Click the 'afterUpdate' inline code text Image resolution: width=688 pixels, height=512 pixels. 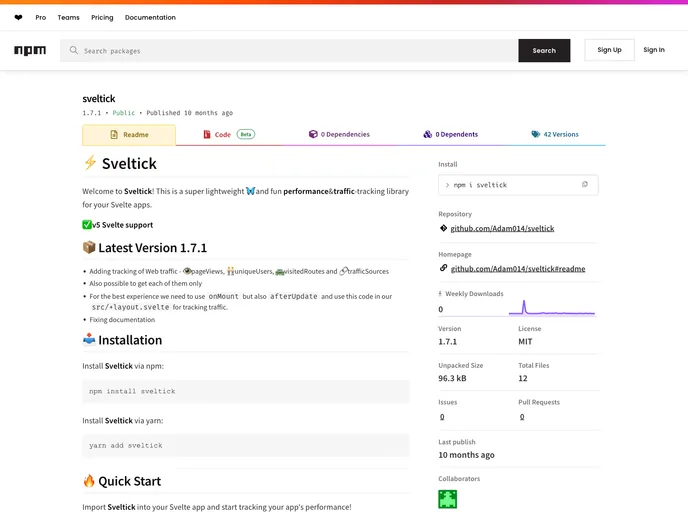pos(294,296)
